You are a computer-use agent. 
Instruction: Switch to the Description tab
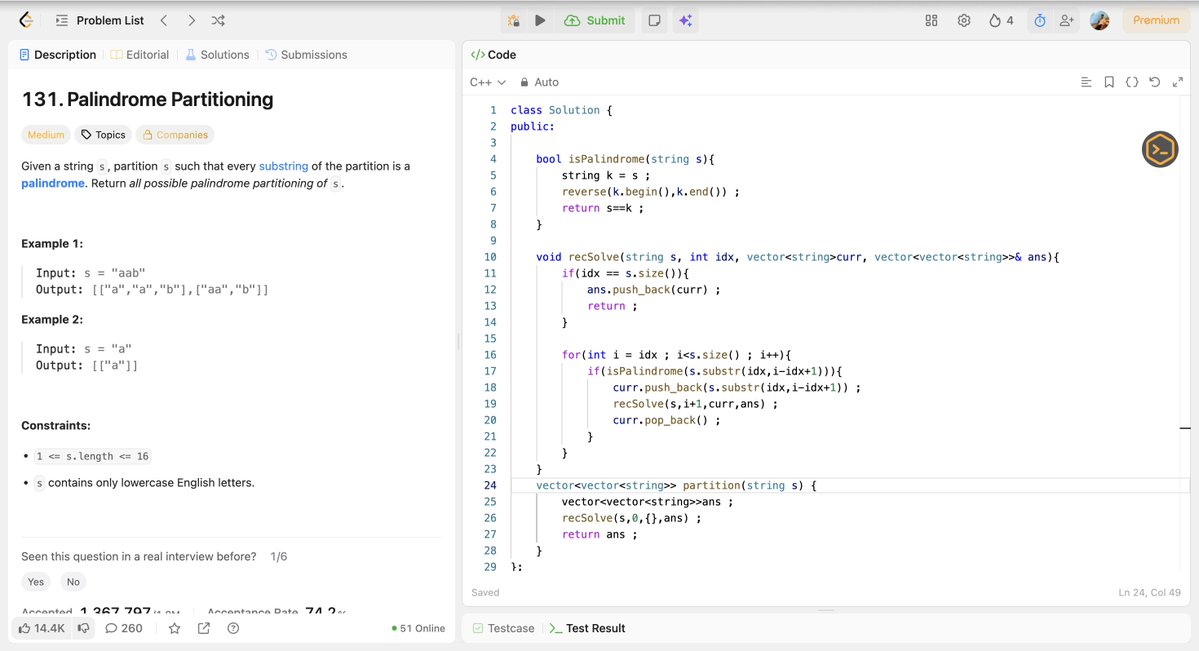(x=58, y=54)
